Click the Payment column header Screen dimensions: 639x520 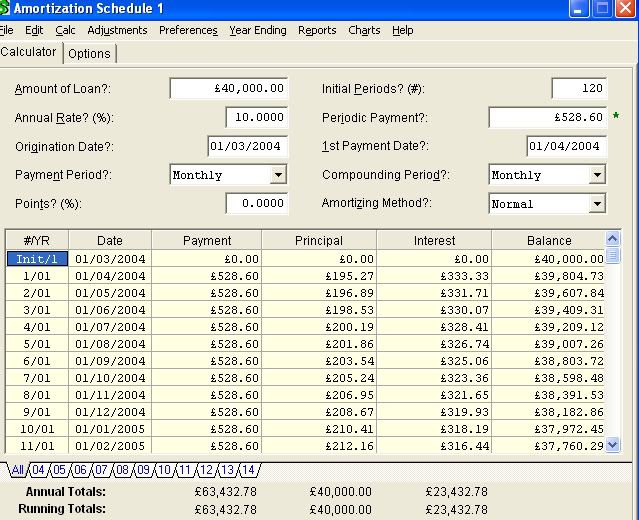pyautogui.click(x=207, y=240)
